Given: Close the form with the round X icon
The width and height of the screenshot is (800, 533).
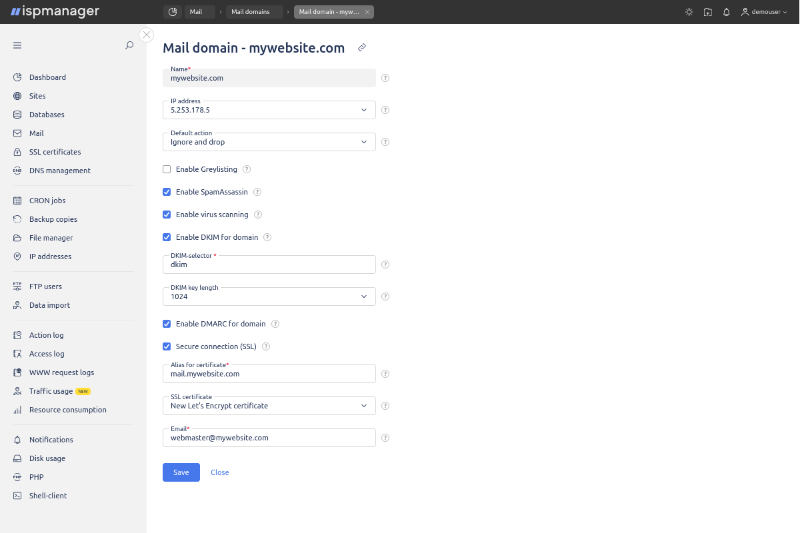Looking at the screenshot, I should click(147, 34).
